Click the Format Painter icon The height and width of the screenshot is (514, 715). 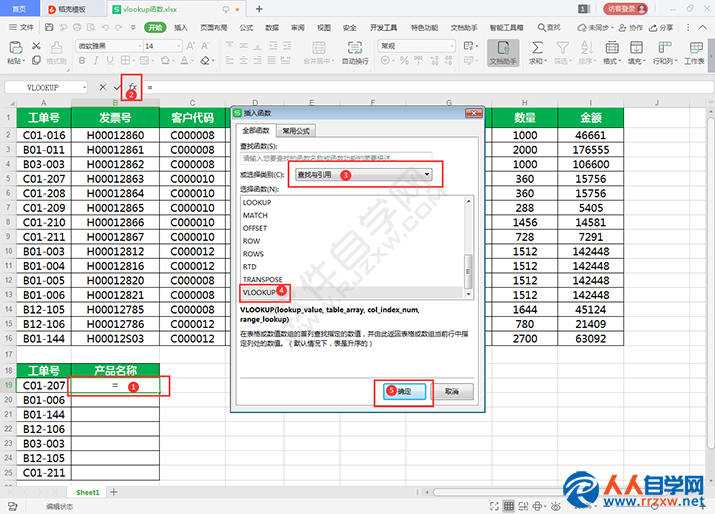click(57, 48)
